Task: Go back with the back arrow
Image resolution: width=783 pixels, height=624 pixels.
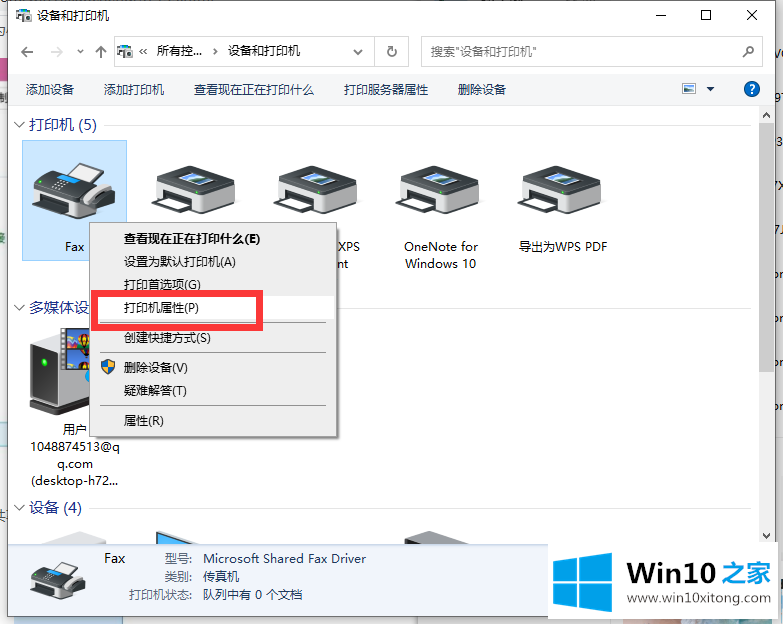Action: pyautogui.click(x=27, y=51)
